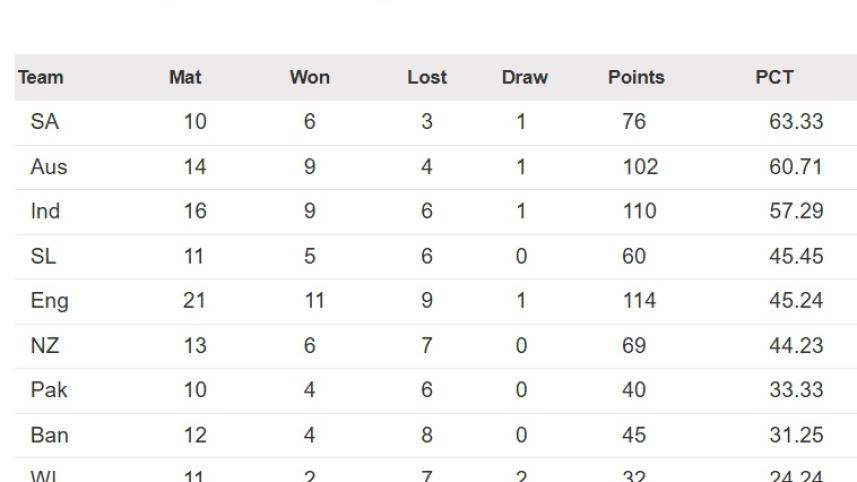Click England's points value 114
Screen dimensions: 857x482
(x=639, y=301)
